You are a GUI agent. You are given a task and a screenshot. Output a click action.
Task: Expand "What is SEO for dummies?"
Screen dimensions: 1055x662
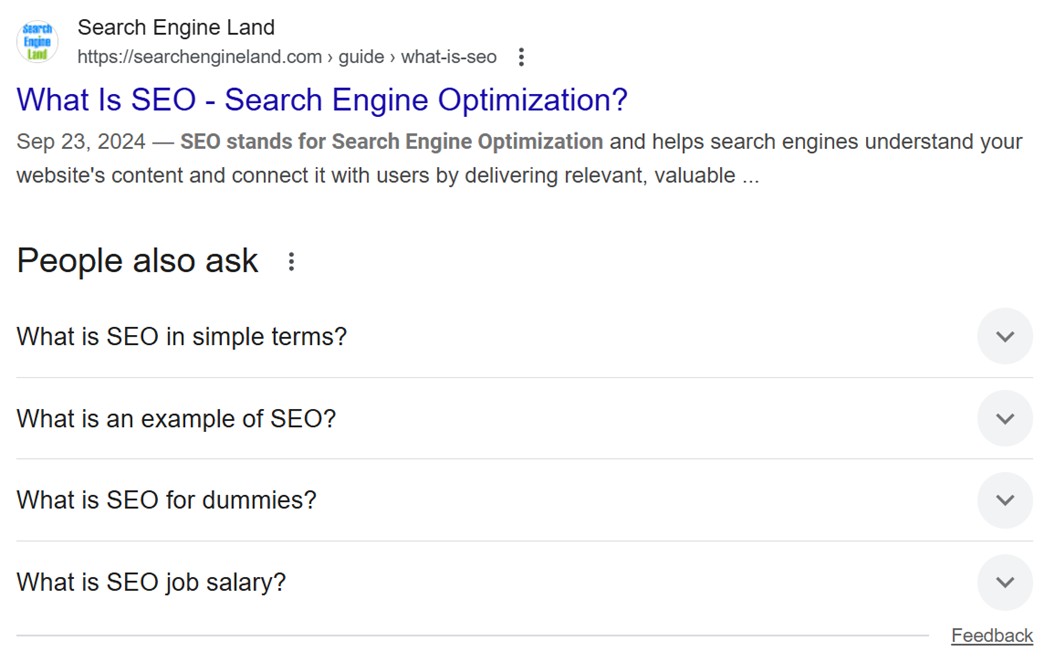pyautogui.click(x=1004, y=500)
